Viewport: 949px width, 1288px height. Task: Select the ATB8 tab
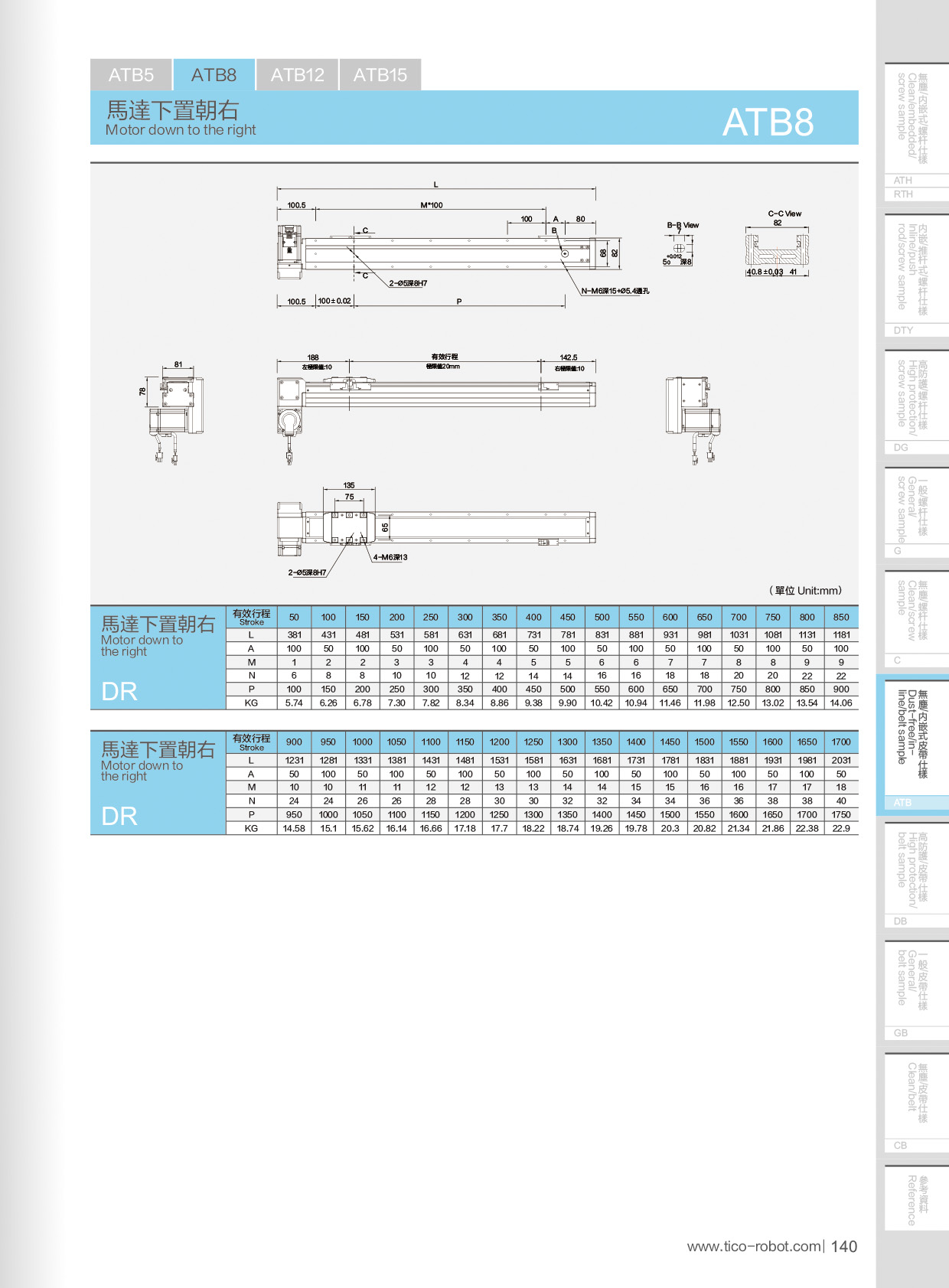(214, 75)
